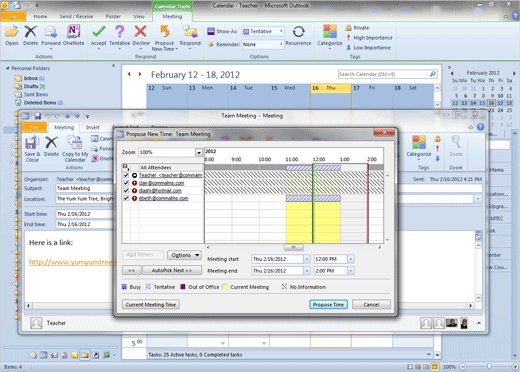Viewport: 520px width, 372px height.
Task: Accept the meeting request
Action: click(x=99, y=37)
